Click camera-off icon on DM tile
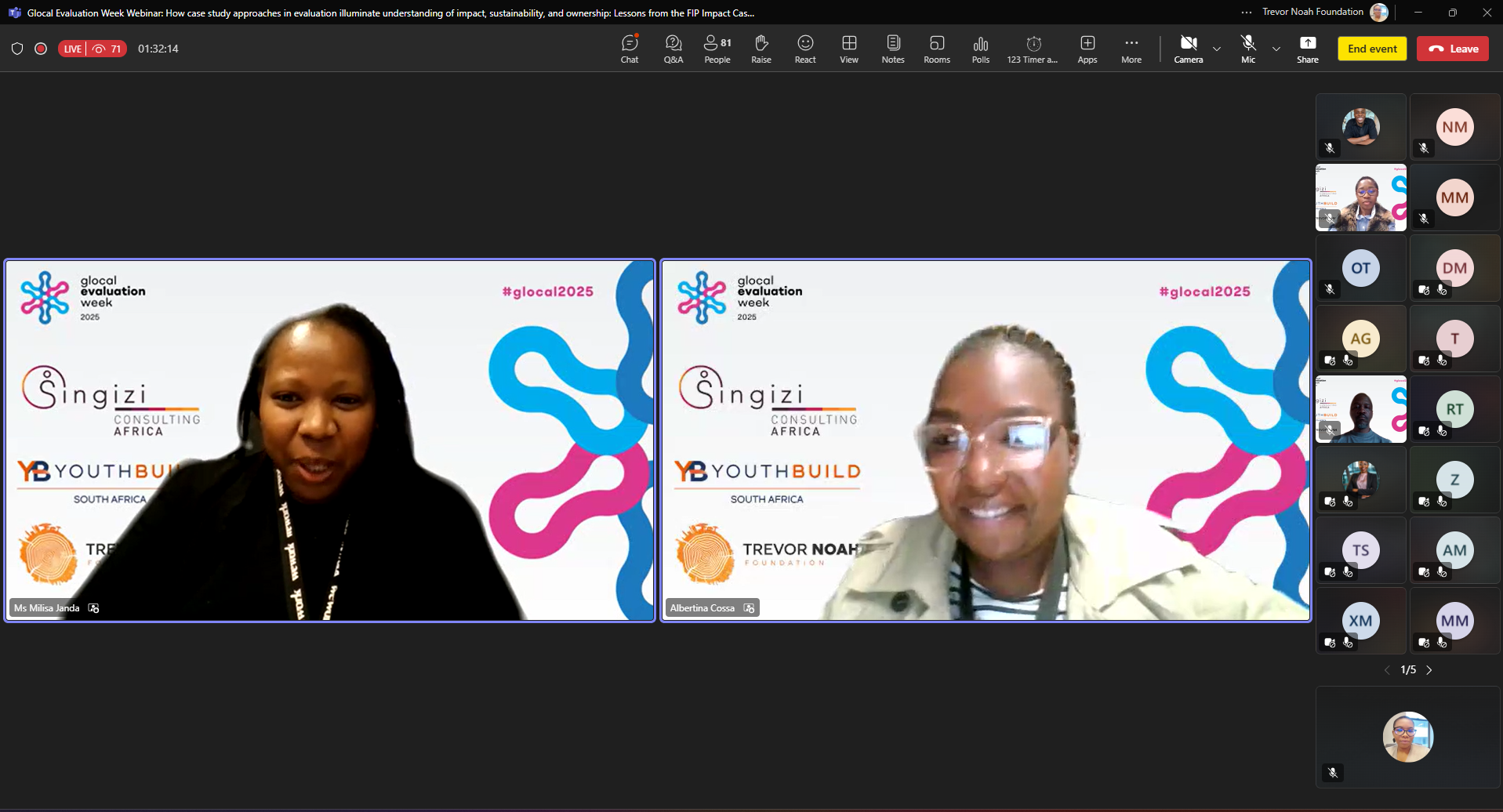The width and height of the screenshot is (1503, 812). pyautogui.click(x=1424, y=290)
